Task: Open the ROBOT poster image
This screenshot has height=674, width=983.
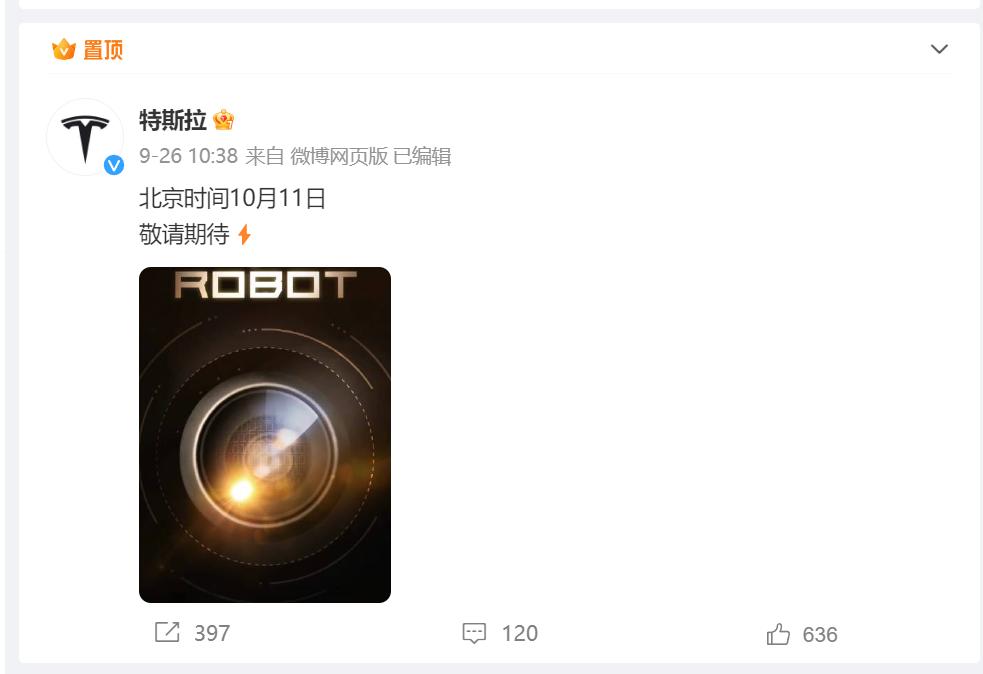Action: coord(265,434)
